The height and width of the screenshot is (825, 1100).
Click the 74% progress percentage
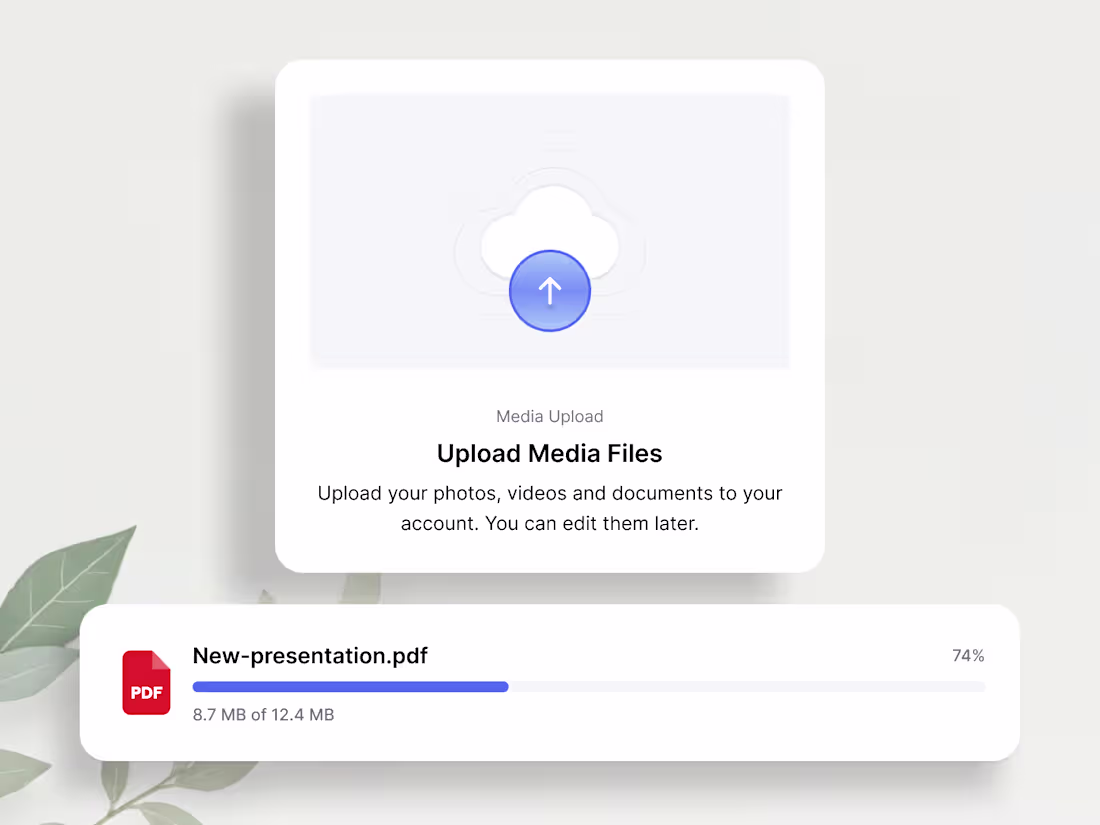pyautogui.click(x=967, y=655)
